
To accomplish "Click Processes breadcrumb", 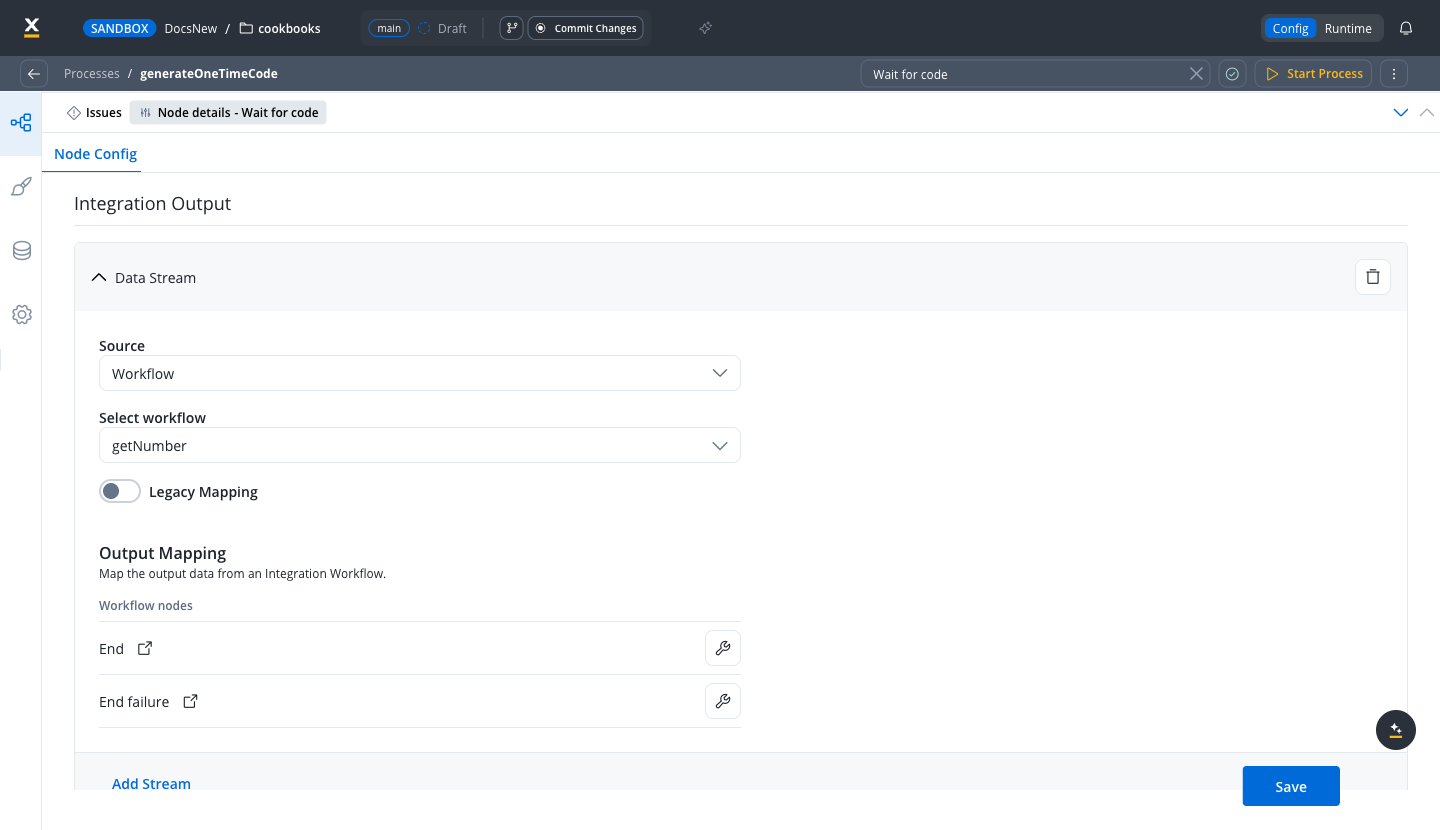I will tap(91, 74).
